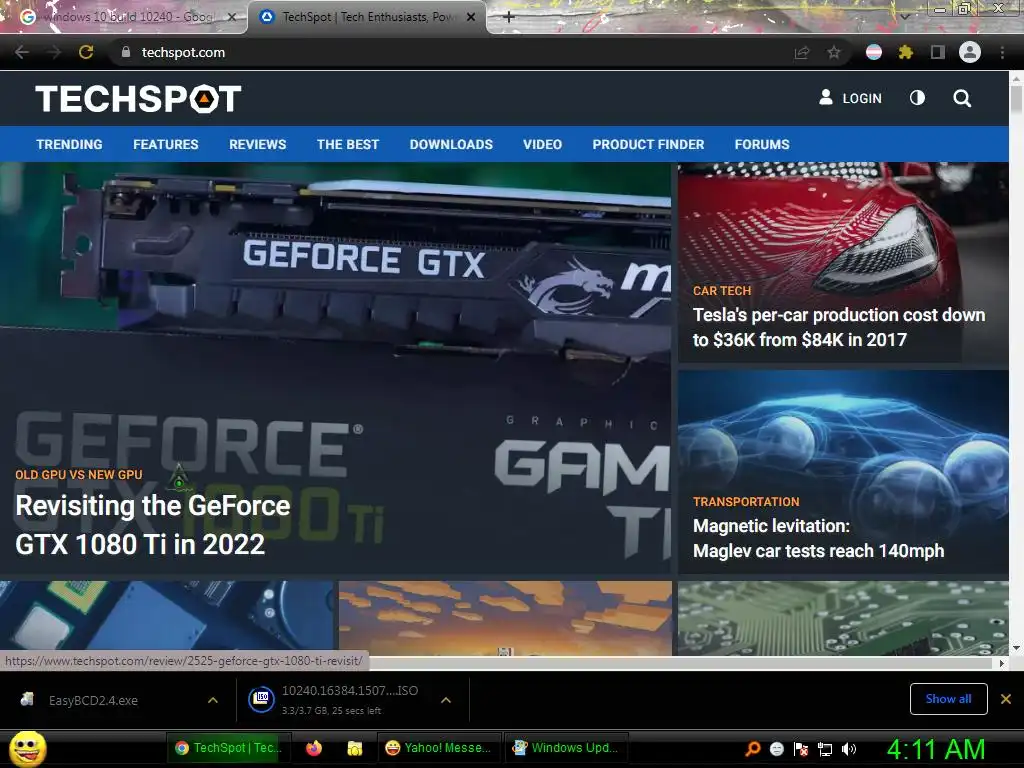Screen dimensions: 1024x768
Task: Click the browser forward arrow
Action: (x=54, y=52)
